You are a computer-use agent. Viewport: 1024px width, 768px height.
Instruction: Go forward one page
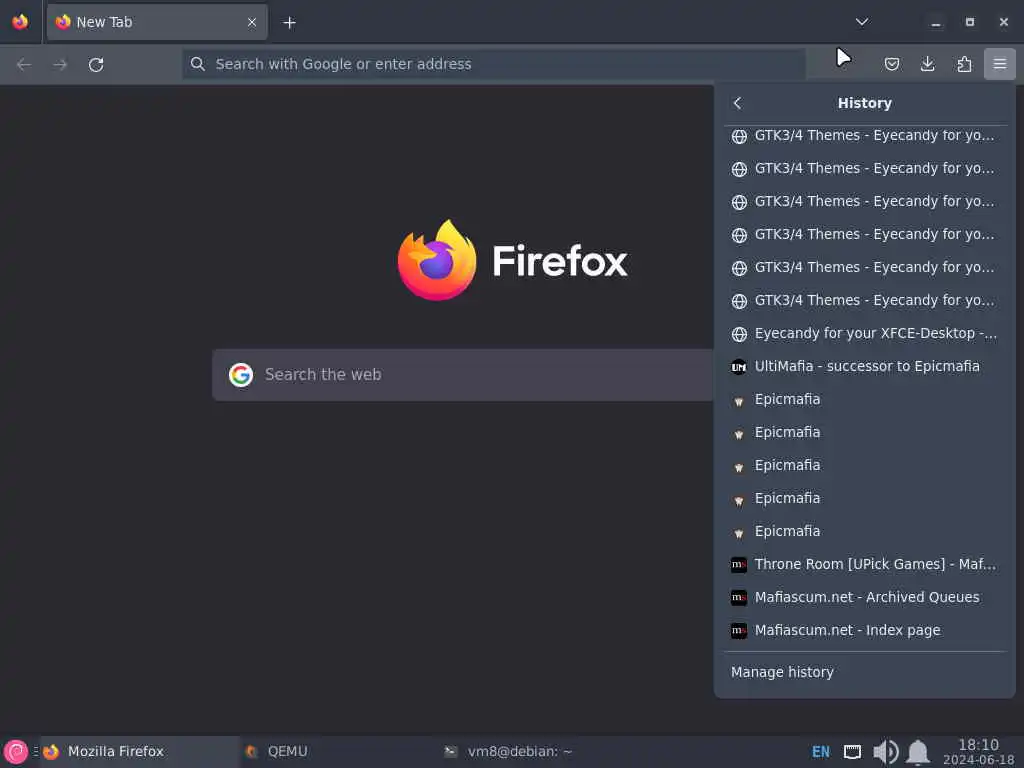coord(60,64)
